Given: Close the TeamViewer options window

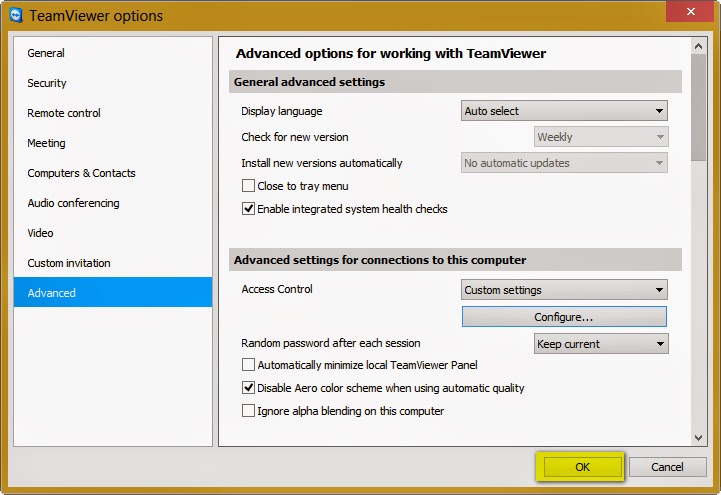Looking at the screenshot, I should (690, 11).
